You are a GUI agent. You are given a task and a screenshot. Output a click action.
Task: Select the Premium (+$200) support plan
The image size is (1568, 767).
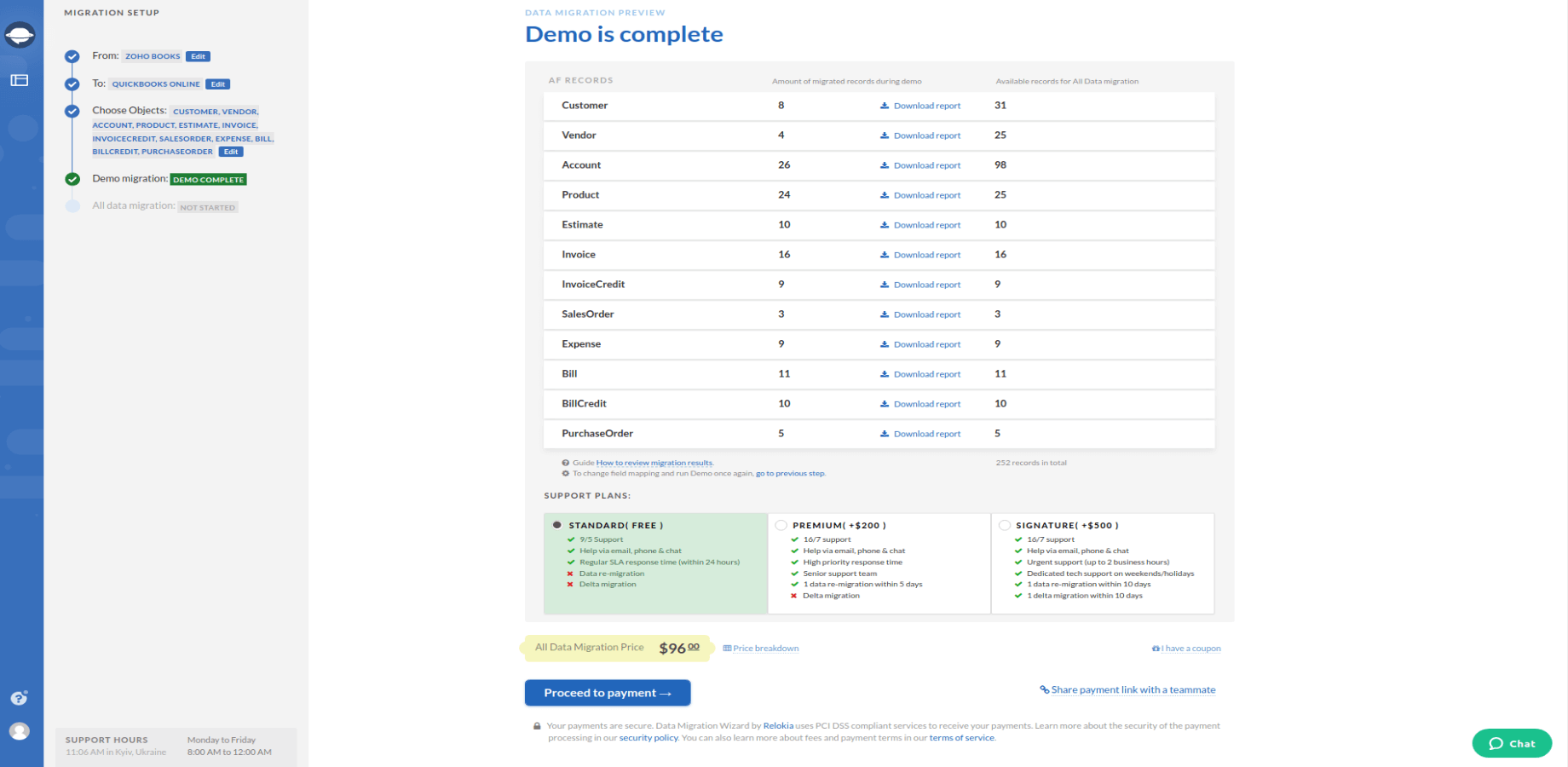tap(781, 525)
